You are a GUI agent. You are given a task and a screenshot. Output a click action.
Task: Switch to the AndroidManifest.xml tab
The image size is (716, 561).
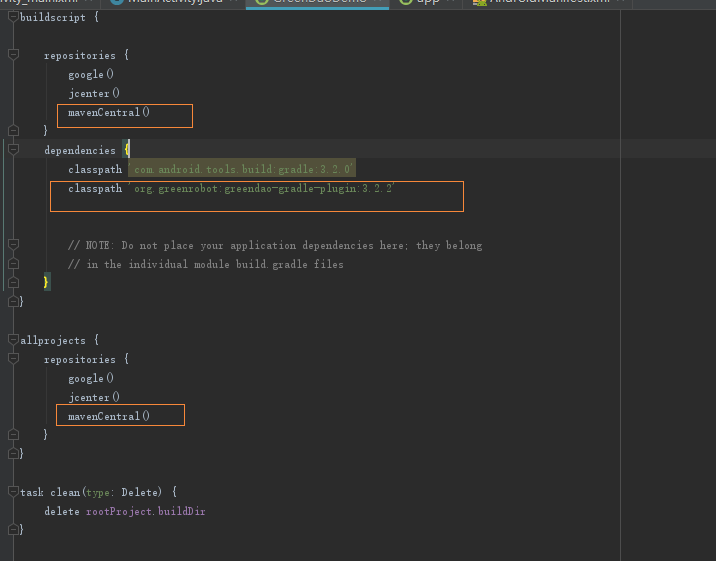coord(548,2)
